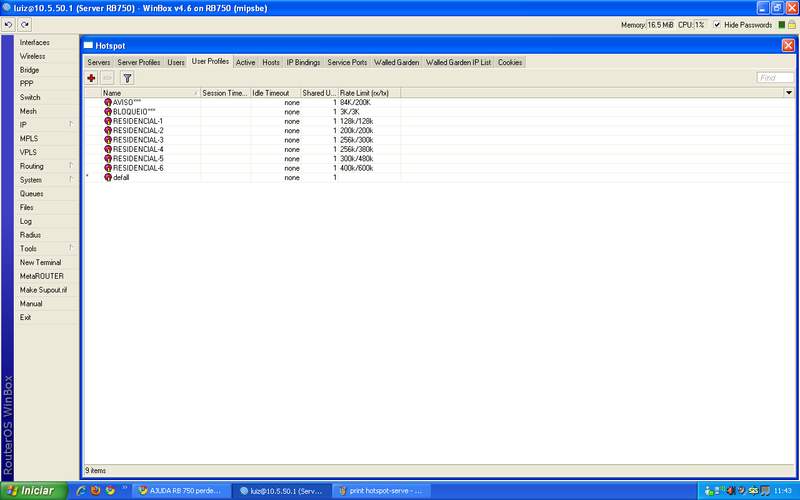Open Firefox from the quick launch

[95, 491]
